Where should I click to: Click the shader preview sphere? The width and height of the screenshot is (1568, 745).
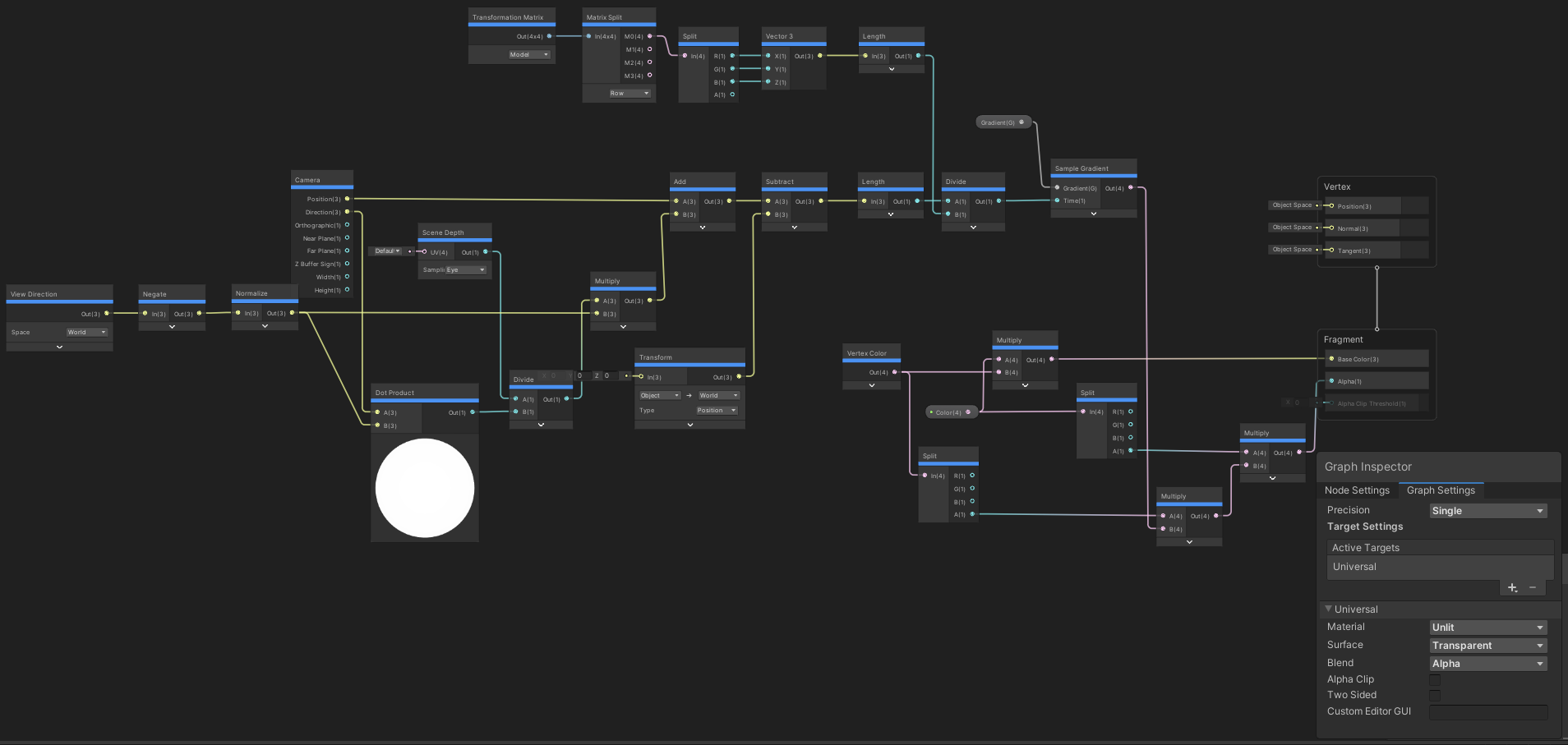(424, 487)
